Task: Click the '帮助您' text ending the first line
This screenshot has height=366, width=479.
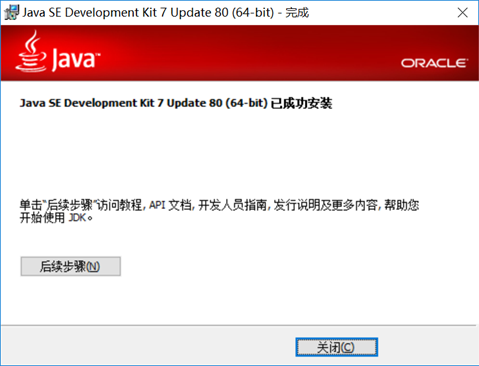Action: pyautogui.click(x=402, y=205)
